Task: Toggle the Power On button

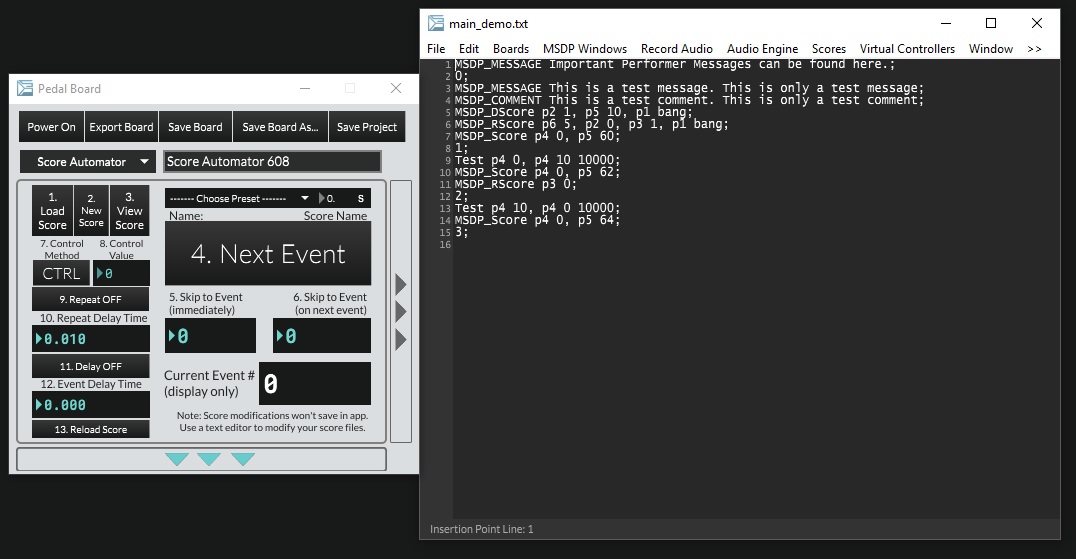Action: tap(51, 127)
